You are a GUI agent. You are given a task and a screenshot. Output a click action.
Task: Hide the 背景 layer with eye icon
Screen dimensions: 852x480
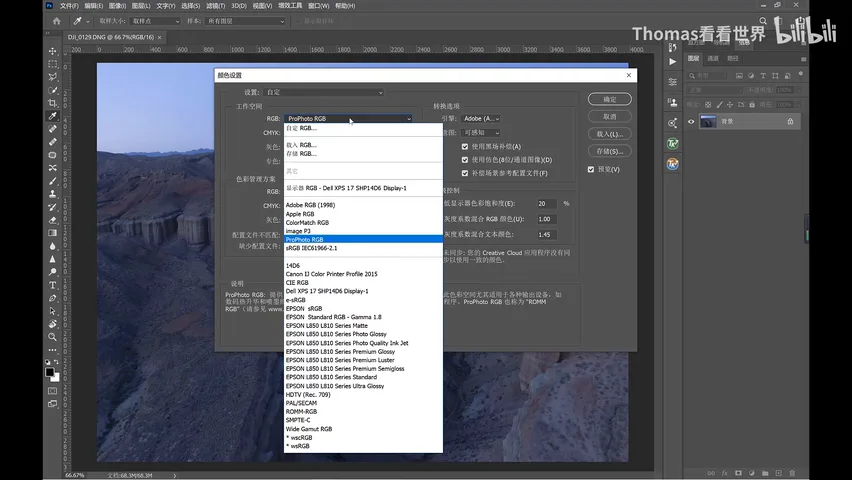click(691, 122)
